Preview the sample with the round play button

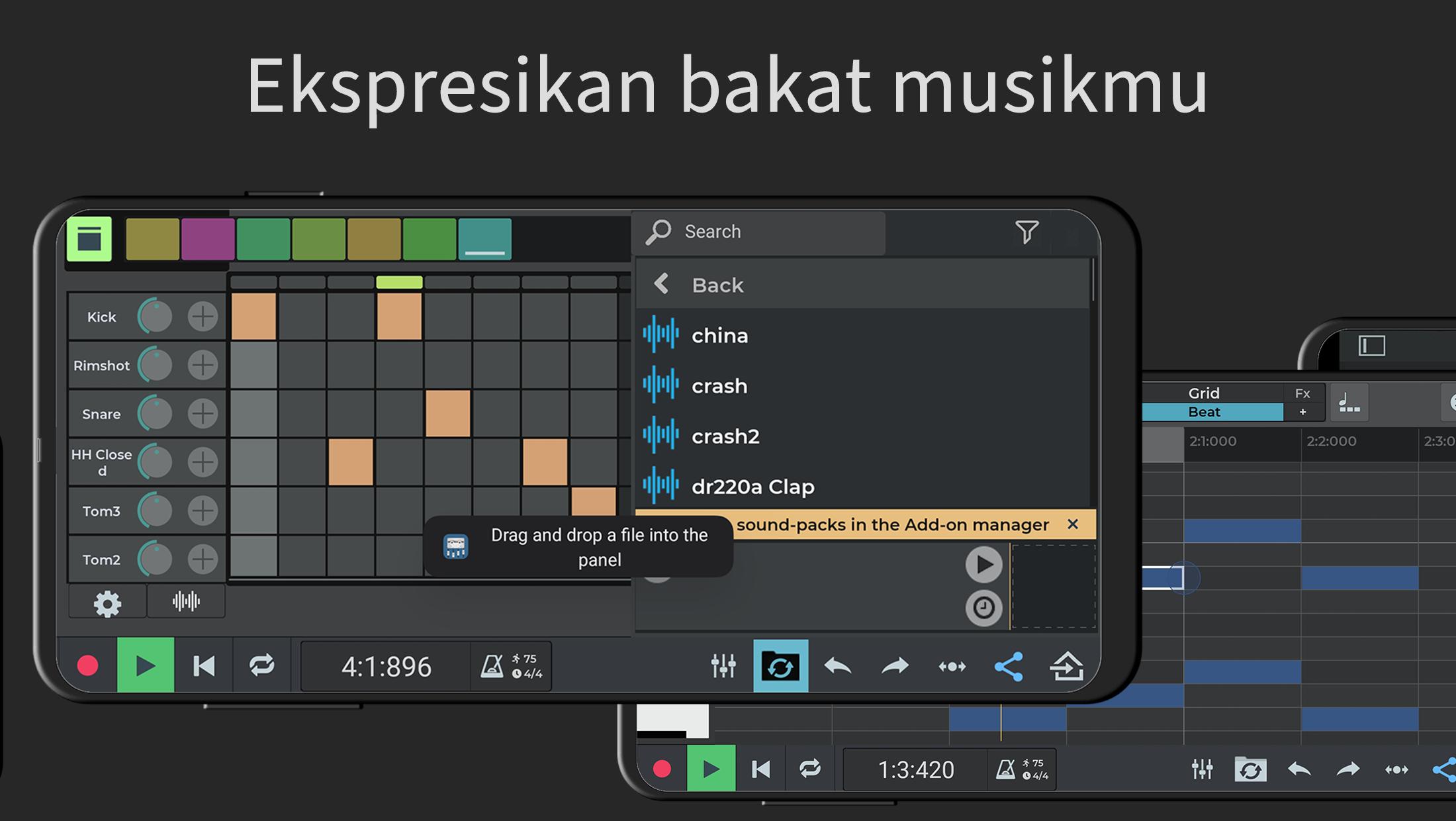983,565
